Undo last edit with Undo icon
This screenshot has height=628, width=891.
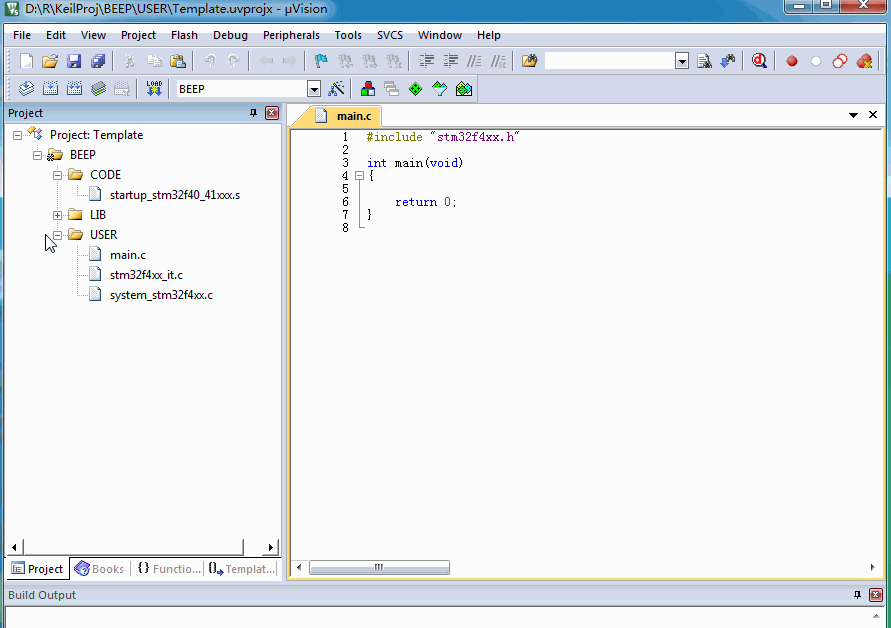210,61
